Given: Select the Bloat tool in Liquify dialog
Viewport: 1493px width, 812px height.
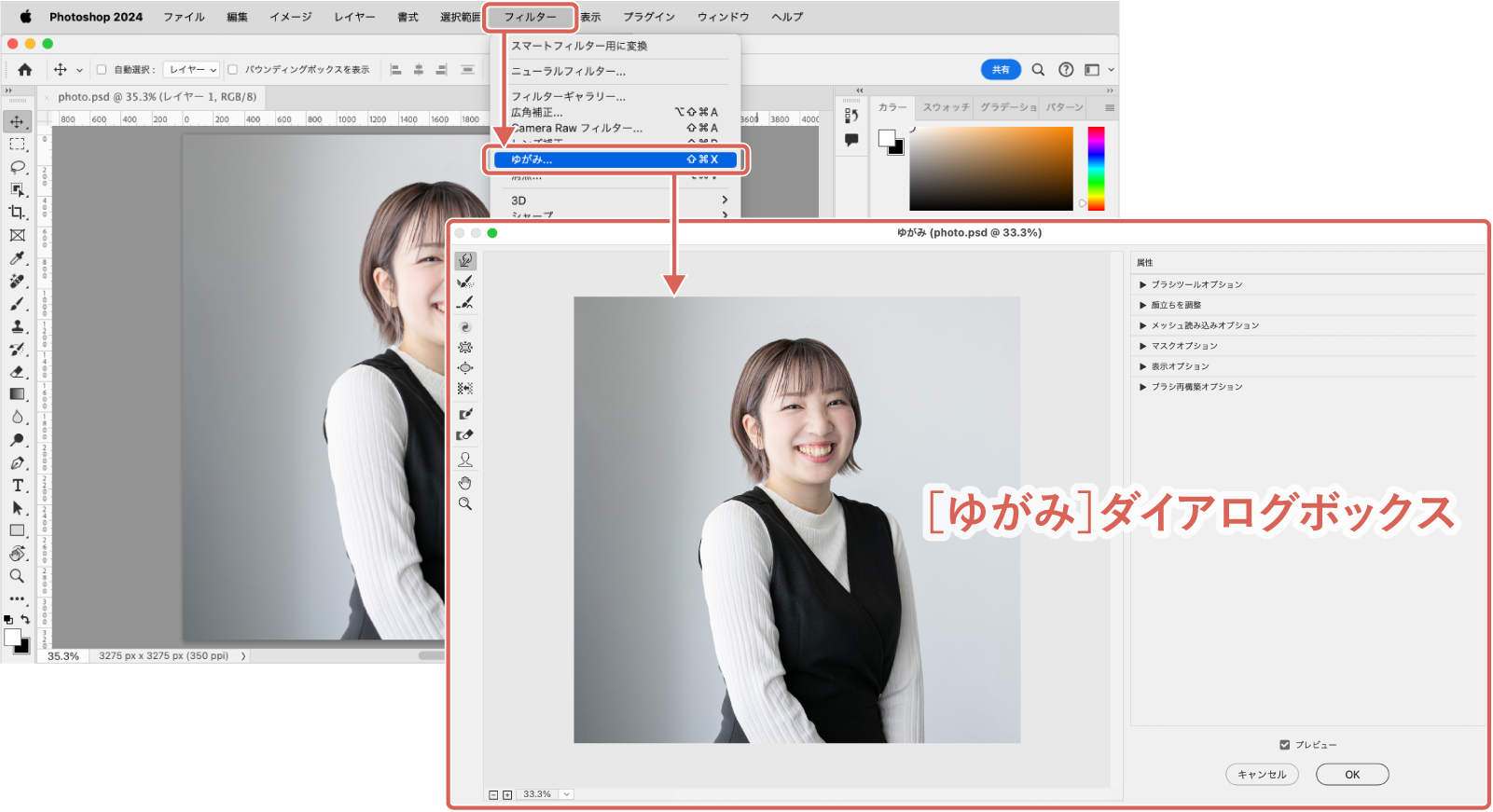Looking at the screenshot, I should pos(465,368).
